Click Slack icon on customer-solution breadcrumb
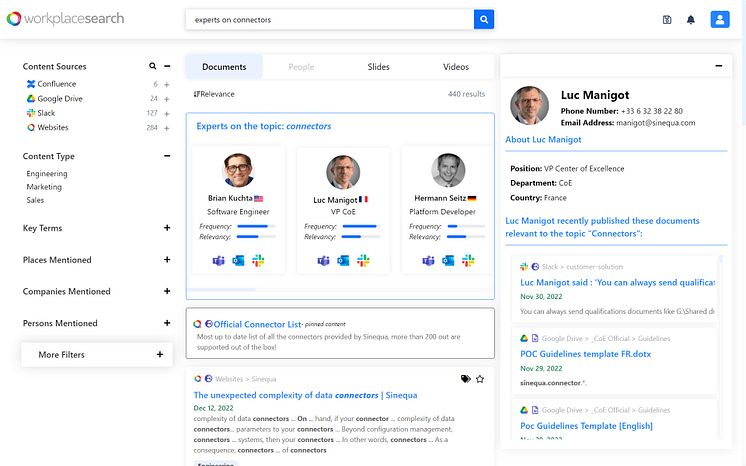 524,267
